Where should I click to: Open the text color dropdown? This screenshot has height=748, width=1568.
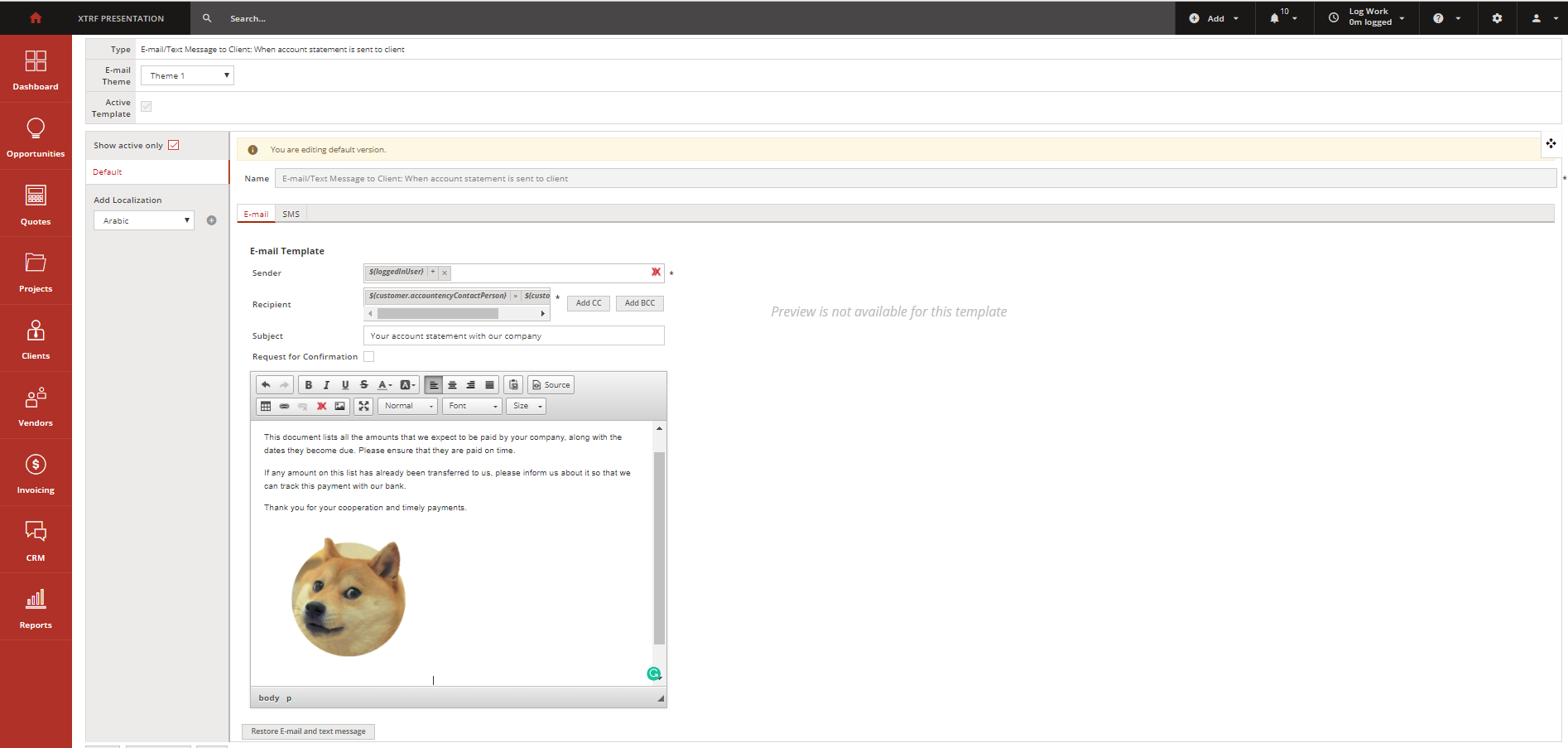384,384
